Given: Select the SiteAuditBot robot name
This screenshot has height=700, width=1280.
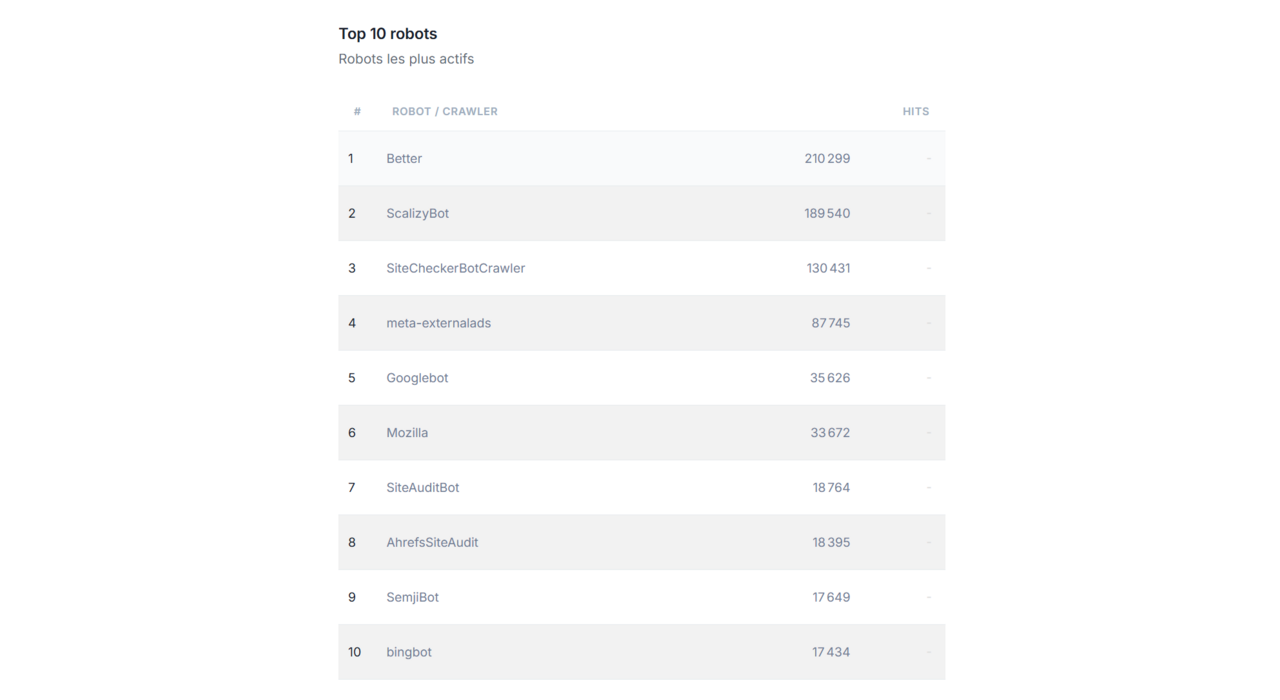Looking at the screenshot, I should click(423, 488).
